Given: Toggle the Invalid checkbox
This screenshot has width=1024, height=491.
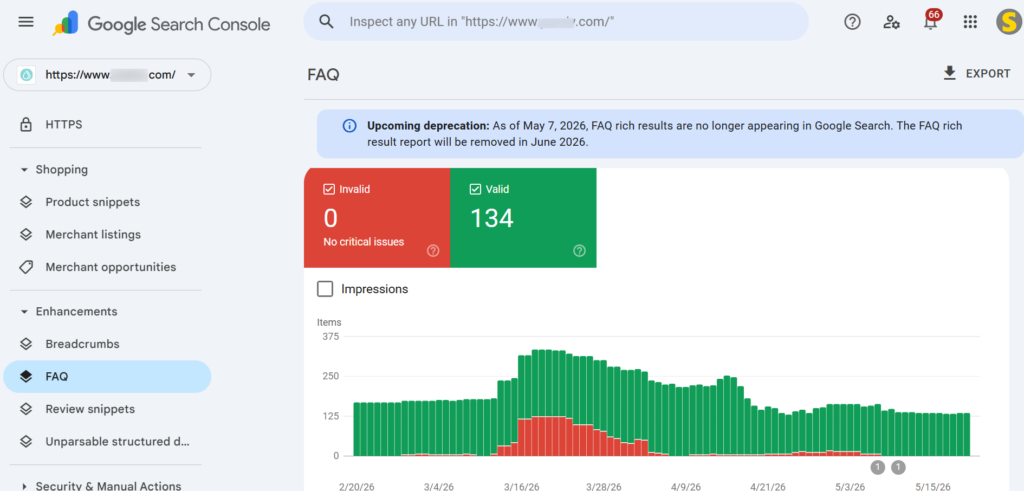Looking at the screenshot, I should coord(329,189).
